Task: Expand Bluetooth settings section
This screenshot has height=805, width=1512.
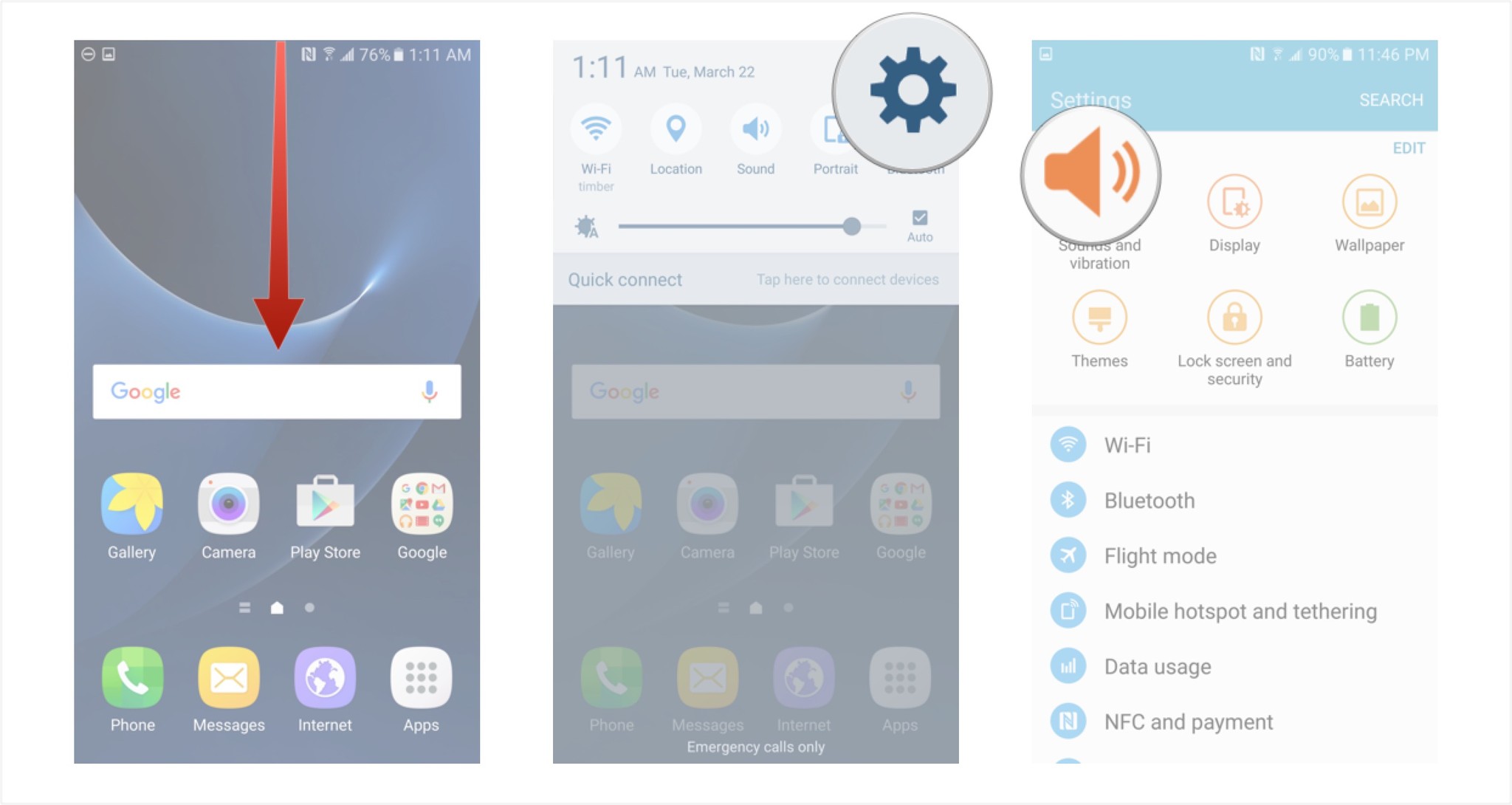Action: [x=1149, y=503]
